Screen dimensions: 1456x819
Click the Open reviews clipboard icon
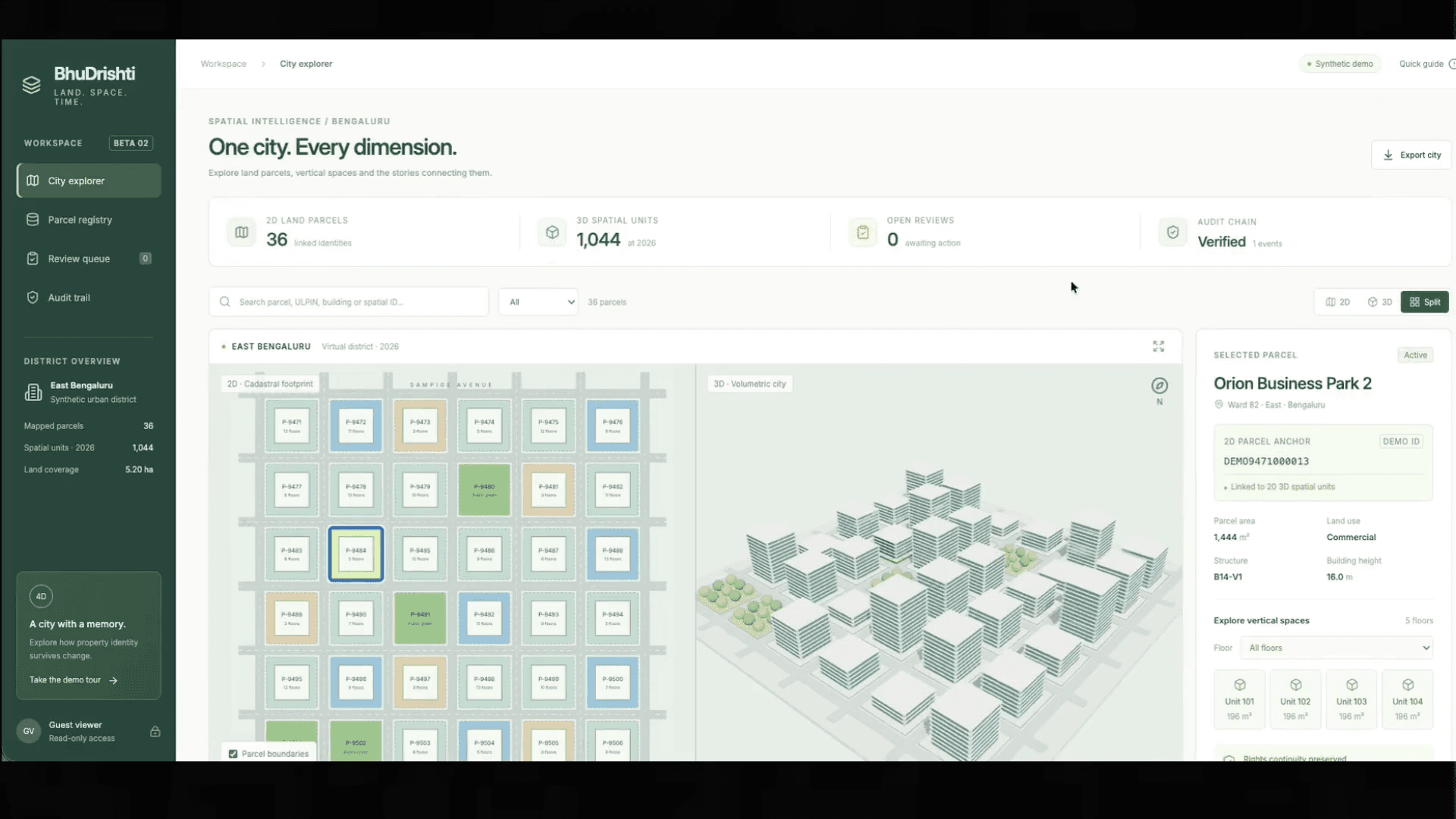tap(863, 232)
